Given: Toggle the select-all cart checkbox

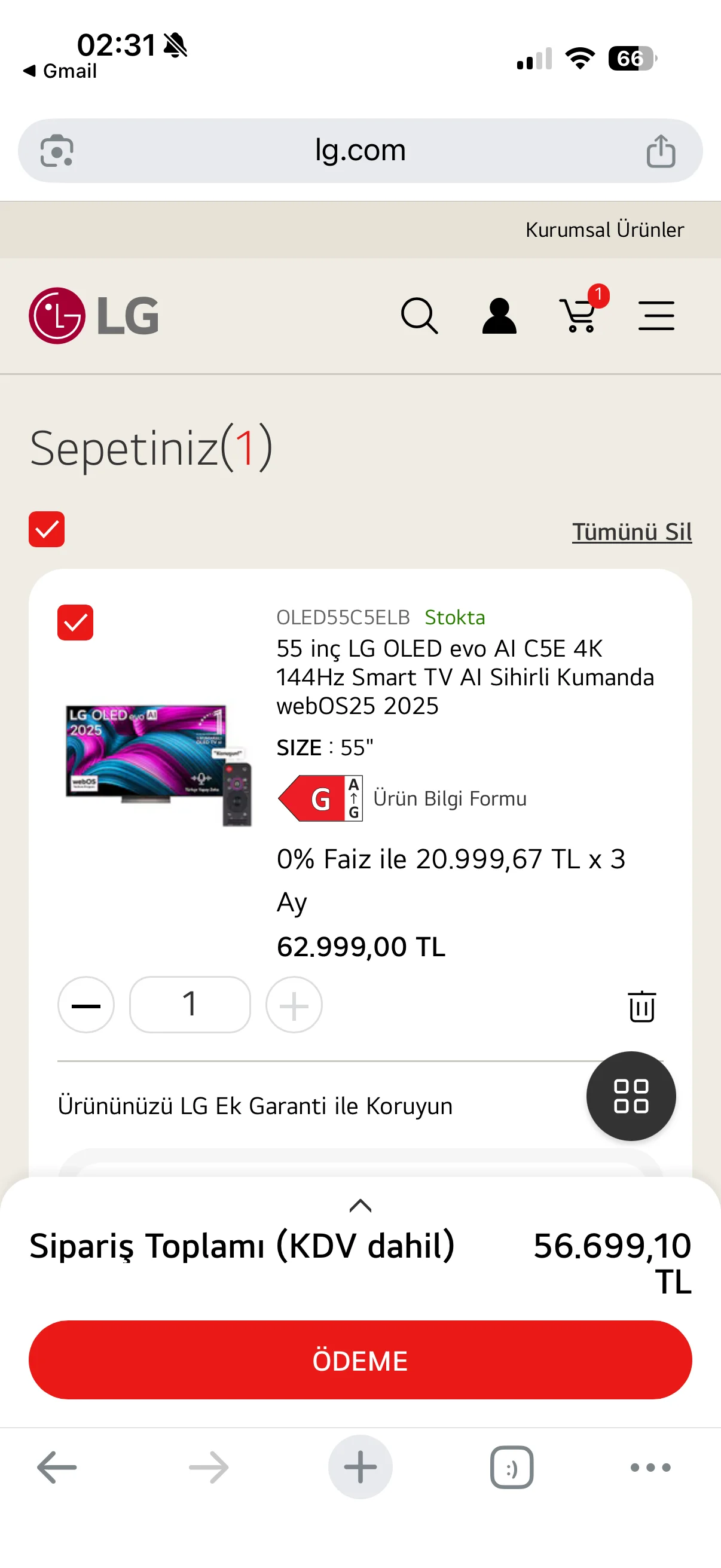Looking at the screenshot, I should 47,529.
